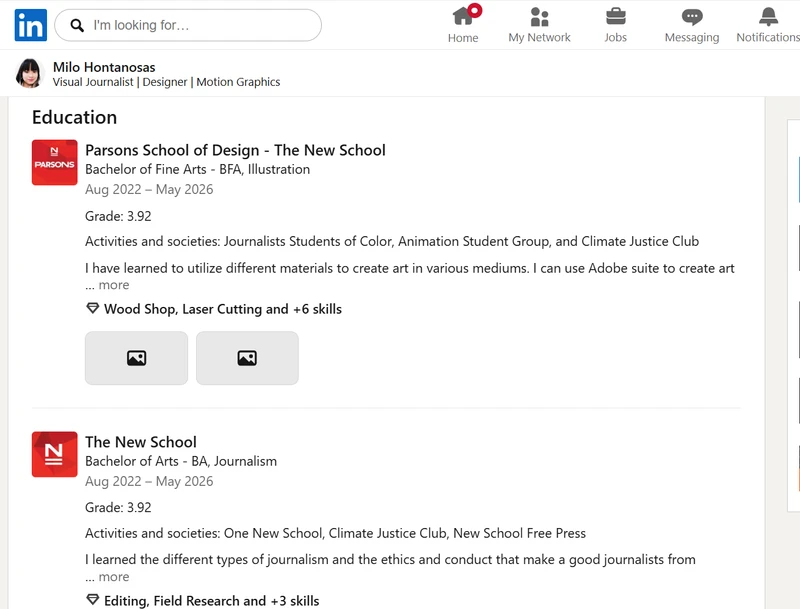
Task: Click "Journalists Students of Color" activities line
Action: [392, 241]
